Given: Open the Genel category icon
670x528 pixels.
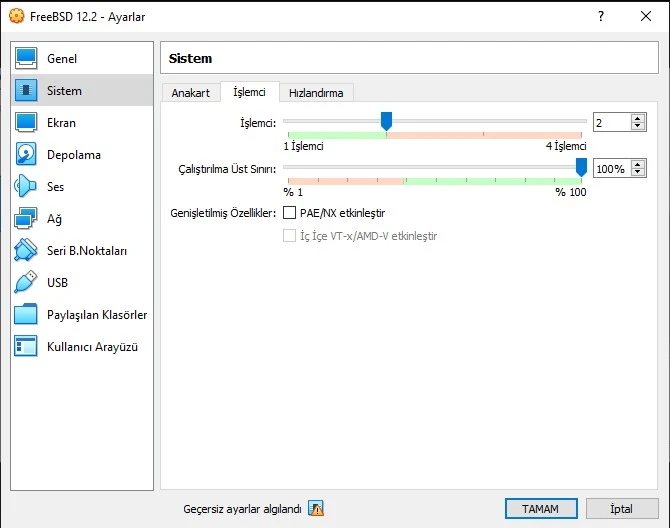Looking at the screenshot, I should click(26, 59).
